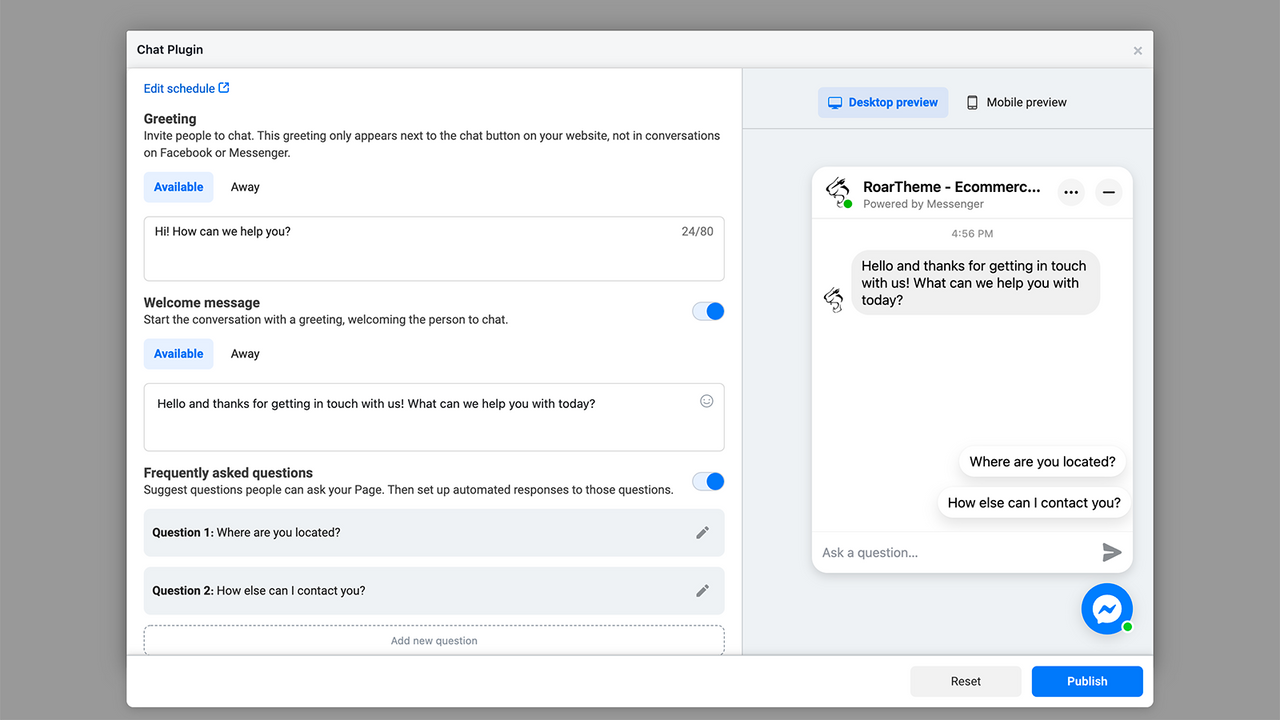Viewport: 1280px width, 720px height.
Task: Minimize the chat window preview
Action: point(1108,192)
